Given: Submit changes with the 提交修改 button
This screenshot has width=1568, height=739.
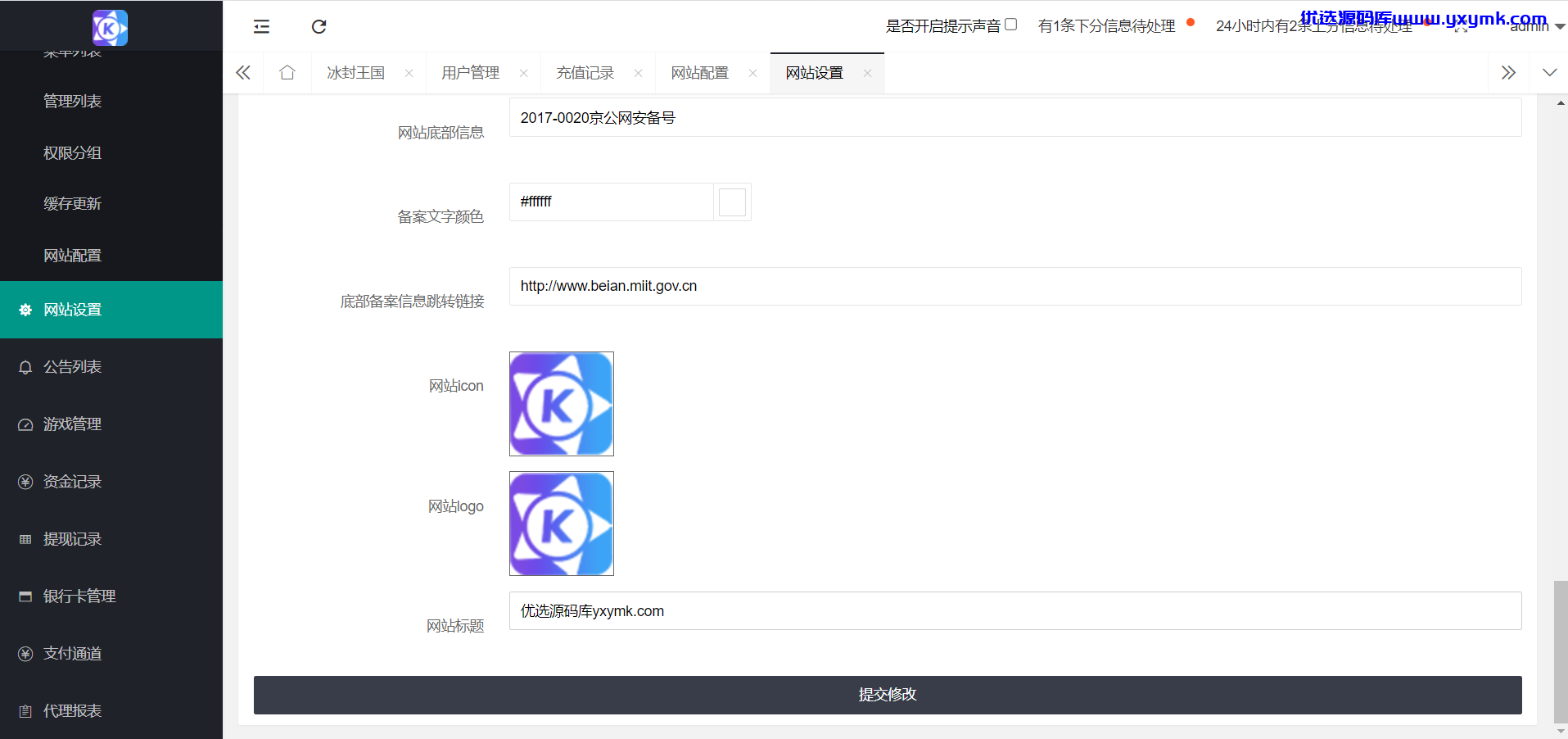Looking at the screenshot, I should pos(888,695).
